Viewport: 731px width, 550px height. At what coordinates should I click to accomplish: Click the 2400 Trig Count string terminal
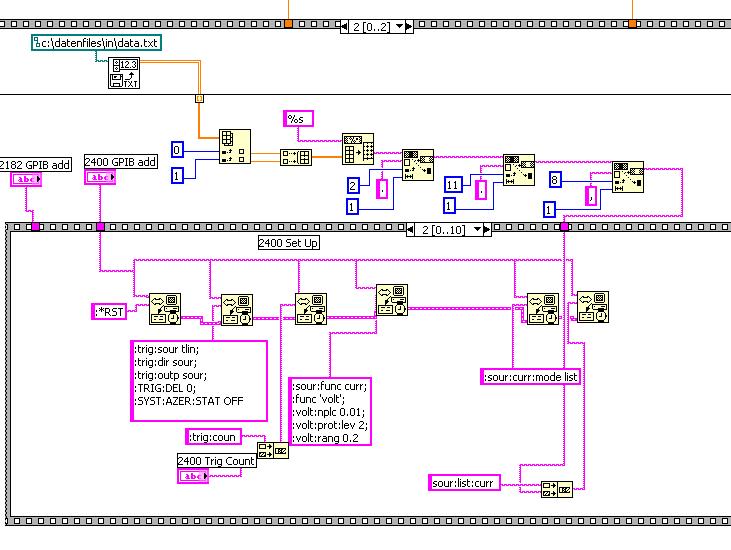(193, 476)
